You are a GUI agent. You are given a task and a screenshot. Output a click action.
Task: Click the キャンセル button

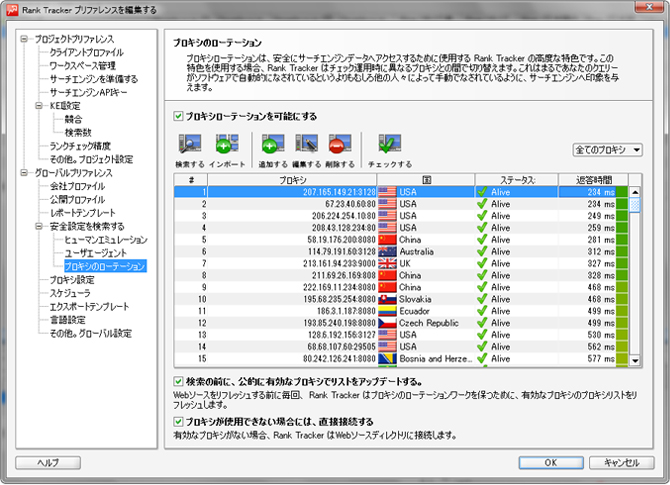(x=621, y=462)
